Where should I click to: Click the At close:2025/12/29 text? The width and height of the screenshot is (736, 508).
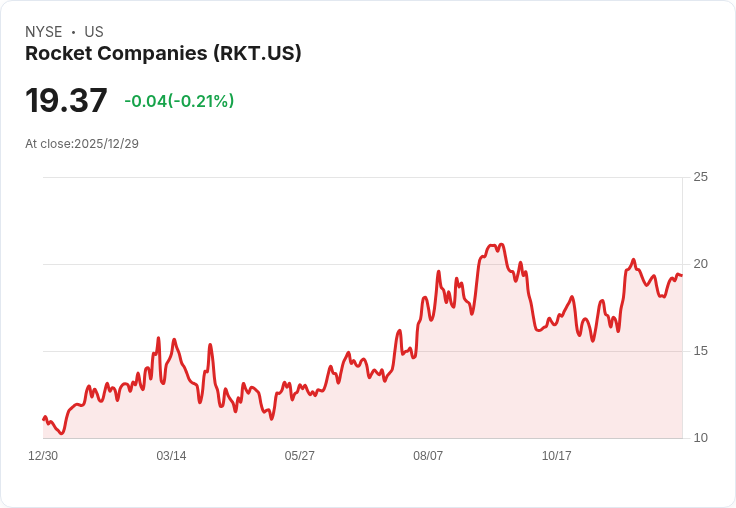[82, 144]
